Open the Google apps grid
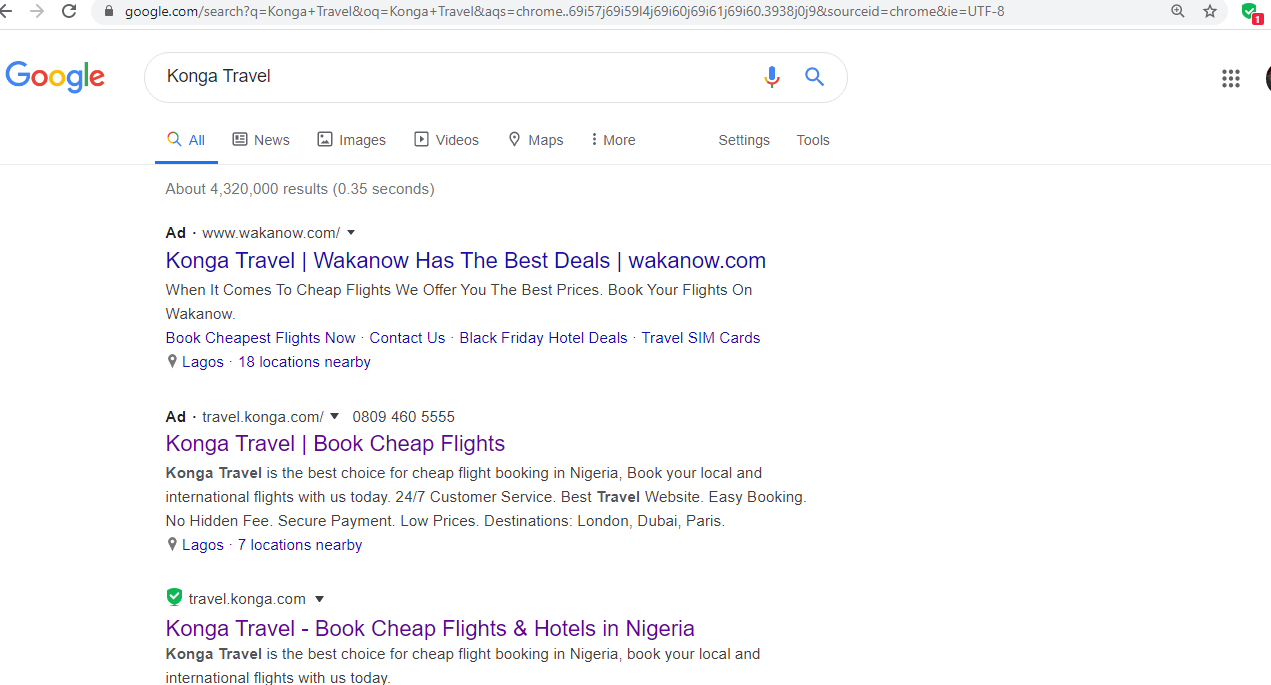 1231,78
